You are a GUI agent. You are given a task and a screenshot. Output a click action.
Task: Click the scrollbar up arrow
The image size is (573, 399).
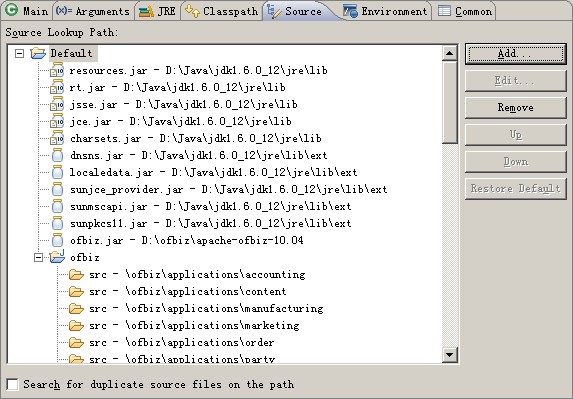[x=449, y=53]
